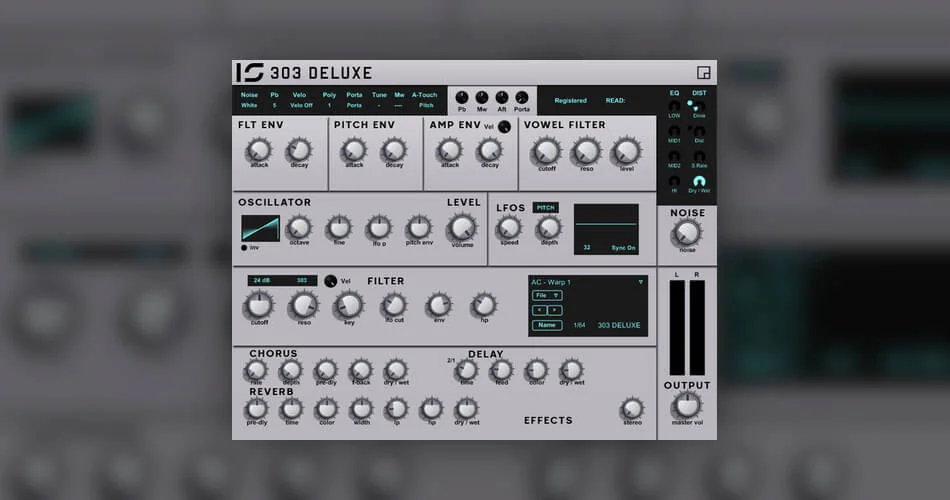Image resolution: width=950 pixels, height=500 pixels.
Task: Click the master vol Output knob
Action: tap(687, 405)
